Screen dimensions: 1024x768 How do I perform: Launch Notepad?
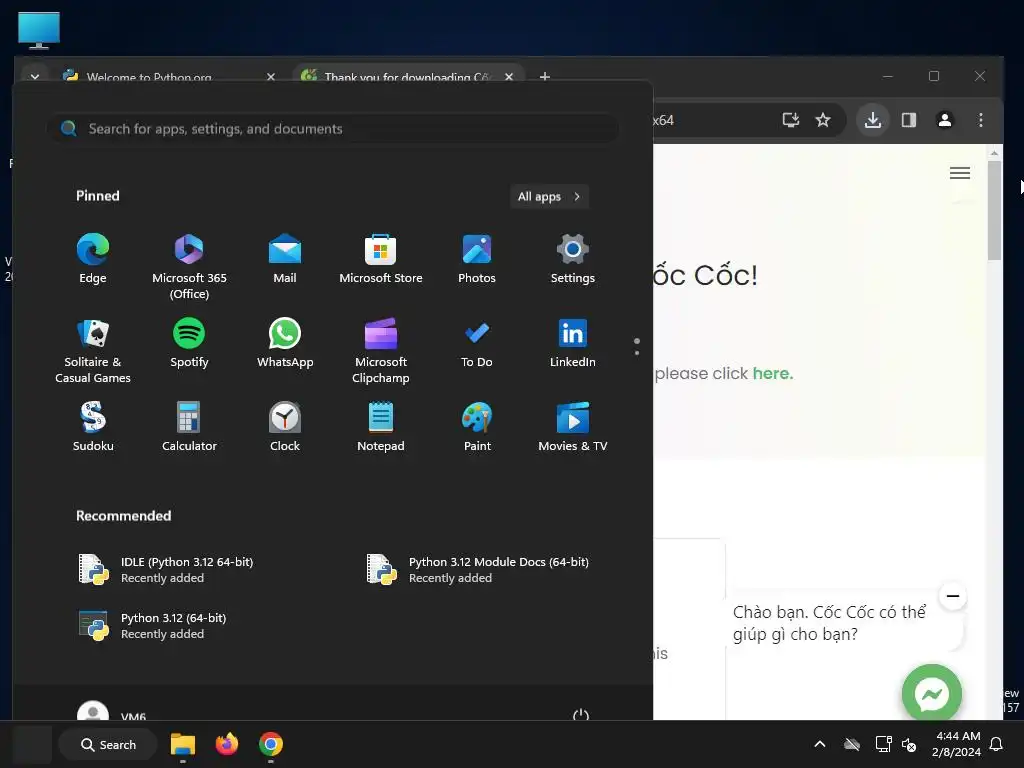click(x=381, y=427)
